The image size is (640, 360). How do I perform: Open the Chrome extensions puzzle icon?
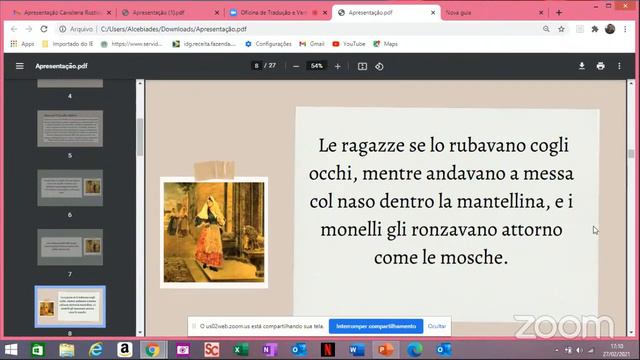tap(595, 29)
